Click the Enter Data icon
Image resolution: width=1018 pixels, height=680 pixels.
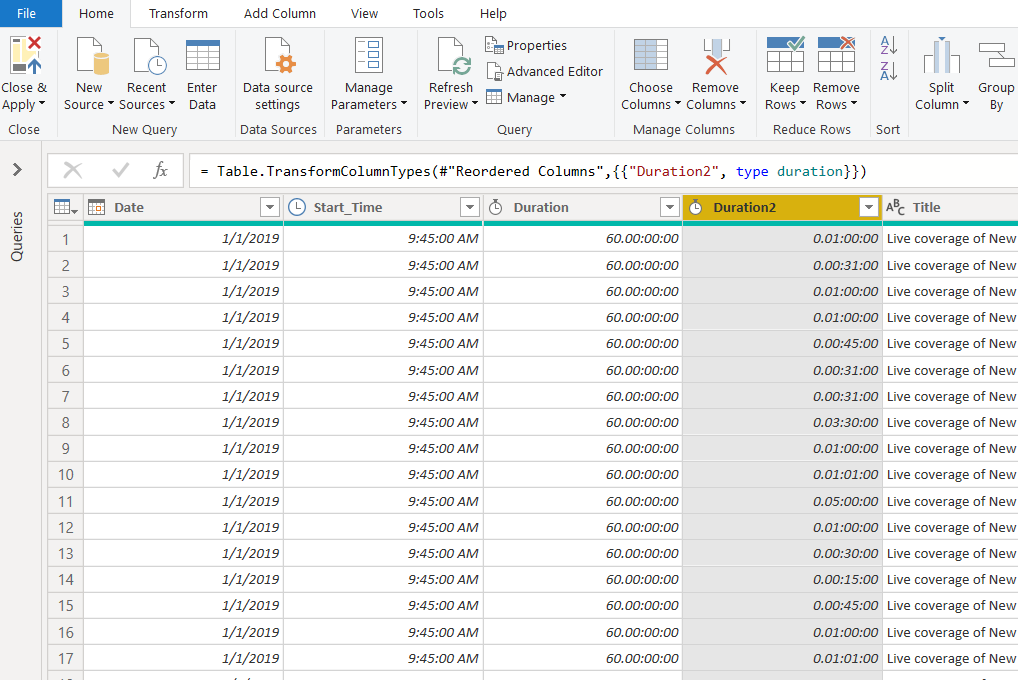(202, 56)
